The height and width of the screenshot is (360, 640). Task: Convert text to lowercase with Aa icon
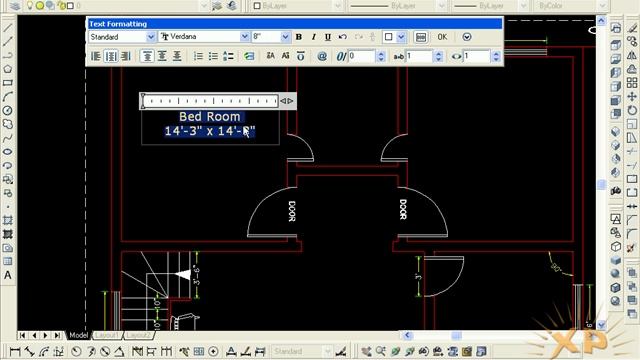[285, 56]
